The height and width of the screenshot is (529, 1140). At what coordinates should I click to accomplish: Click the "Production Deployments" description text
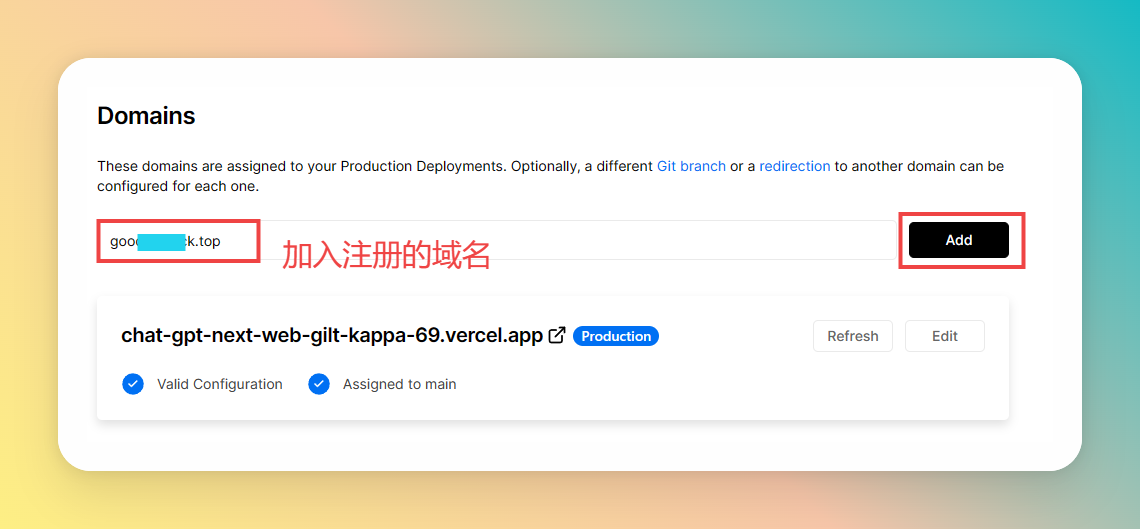423,166
